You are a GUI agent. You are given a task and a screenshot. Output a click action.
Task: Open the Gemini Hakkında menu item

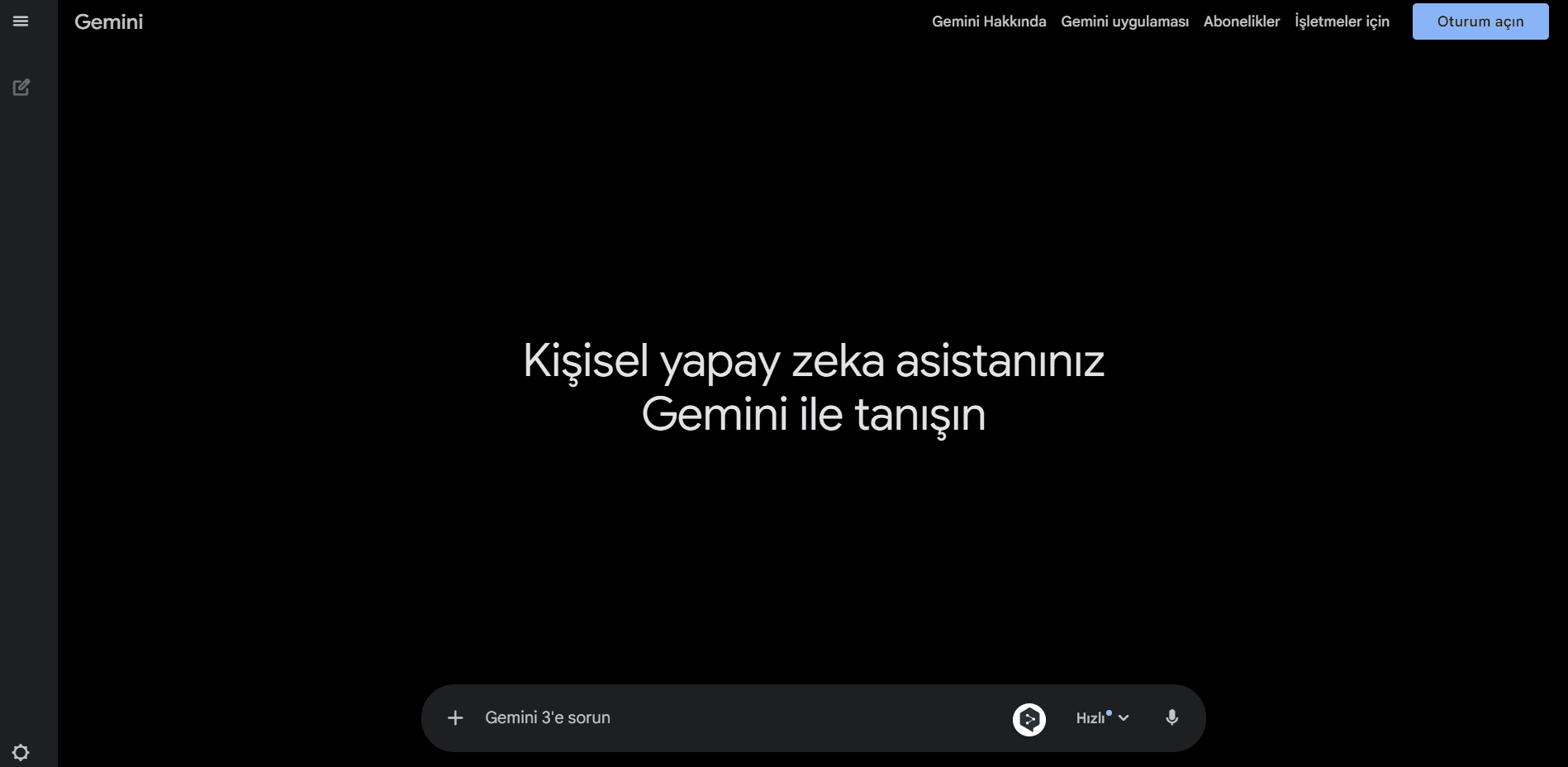tap(989, 21)
